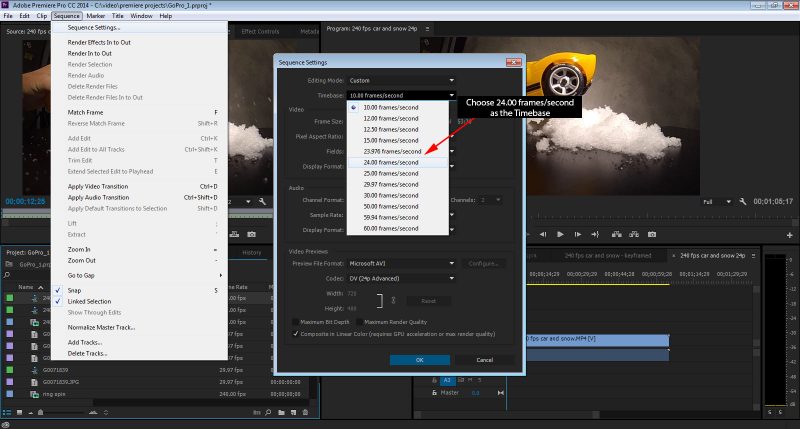Click OK in Sequence Settings dialog

point(419,359)
